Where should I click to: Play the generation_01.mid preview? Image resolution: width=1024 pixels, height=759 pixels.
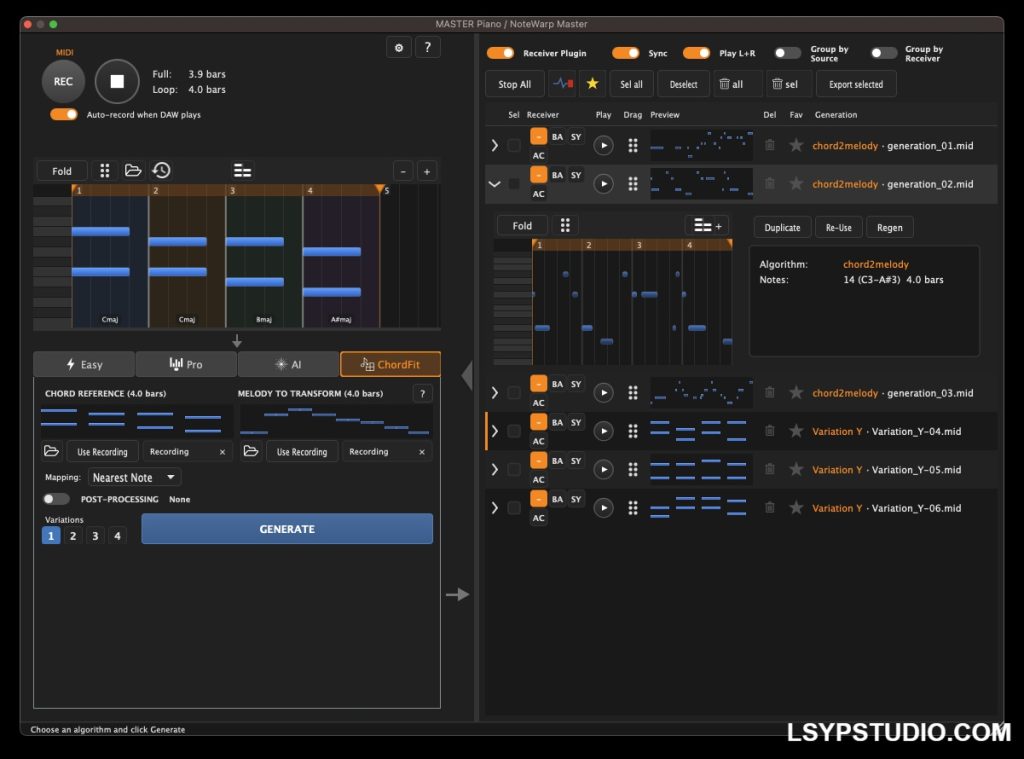(x=603, y=146)
